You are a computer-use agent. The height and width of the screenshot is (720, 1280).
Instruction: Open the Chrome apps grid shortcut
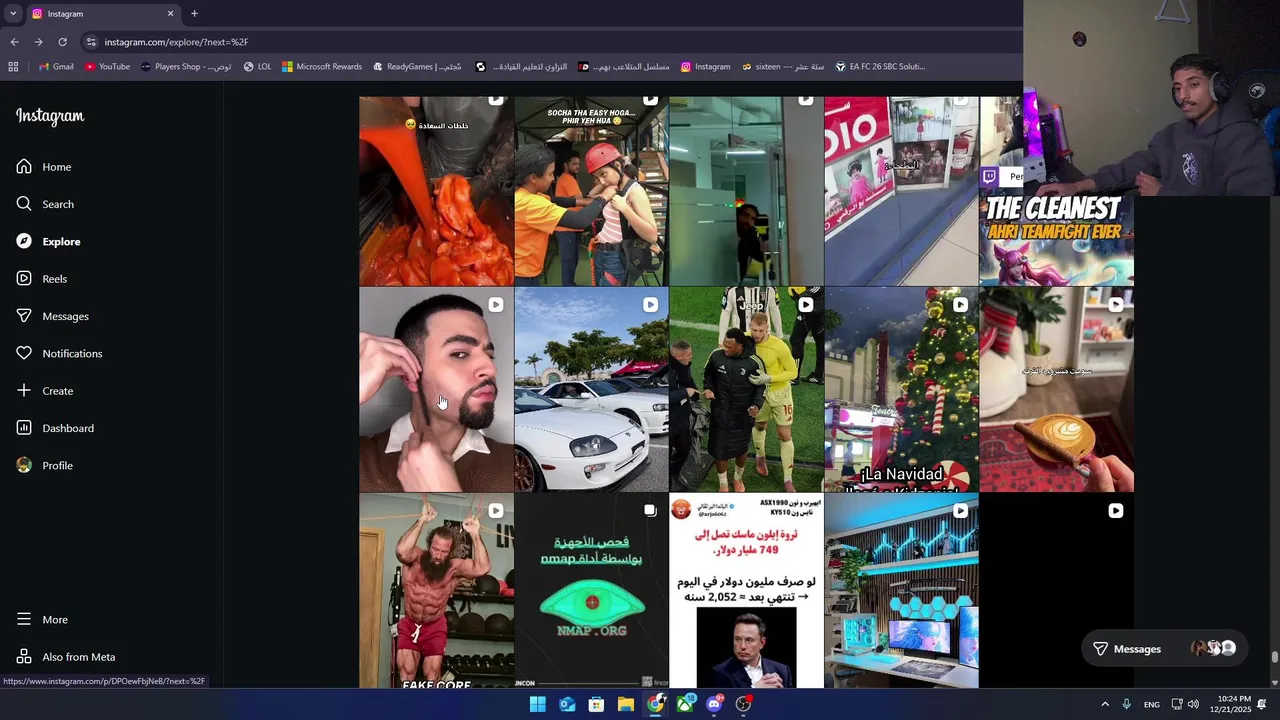[x=13, y=67]
